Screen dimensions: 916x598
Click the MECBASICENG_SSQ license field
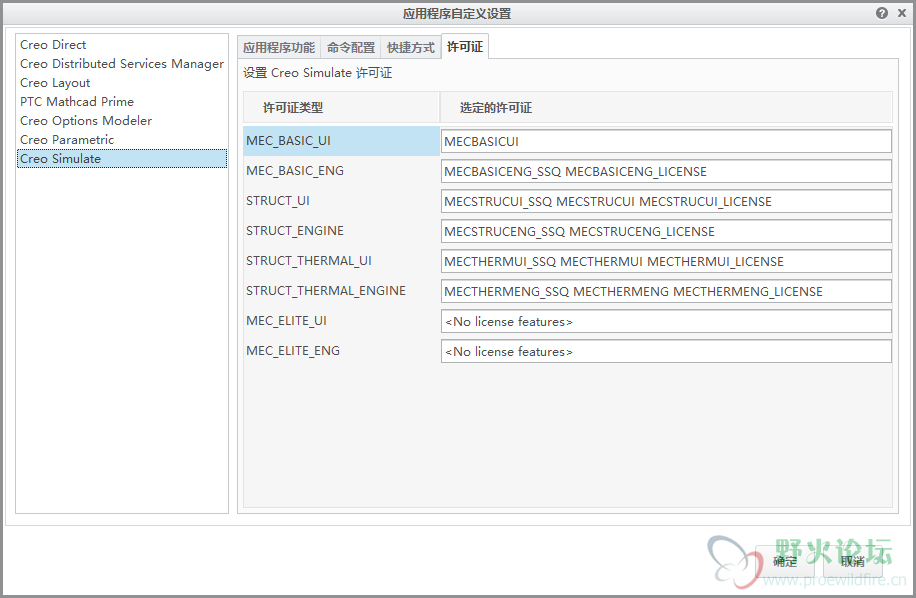[x=666, y=171]
